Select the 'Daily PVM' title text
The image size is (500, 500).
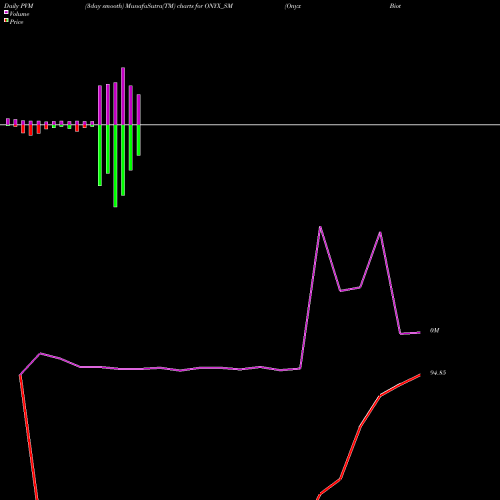click(19, 6)
